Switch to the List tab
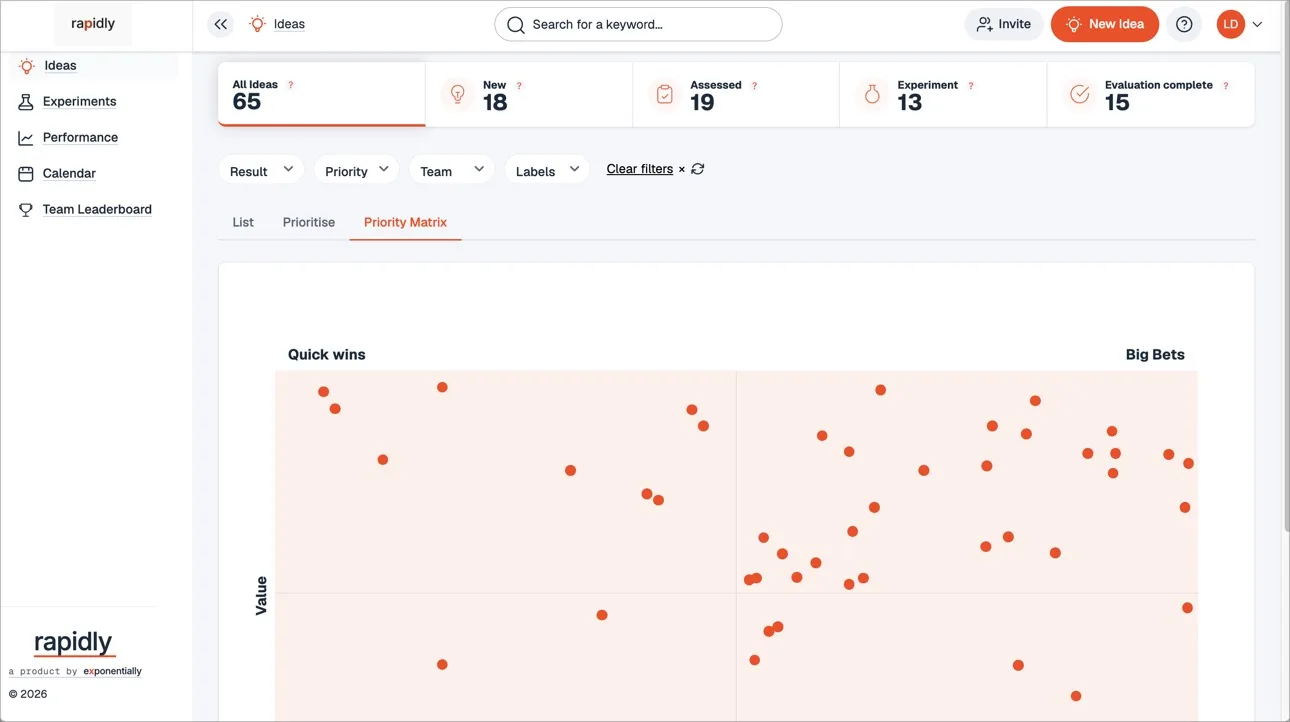 [x=243, y=222]
